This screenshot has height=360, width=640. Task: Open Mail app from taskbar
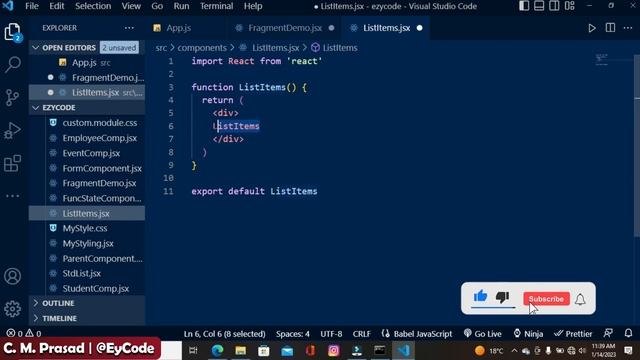[x=287, y=350]
